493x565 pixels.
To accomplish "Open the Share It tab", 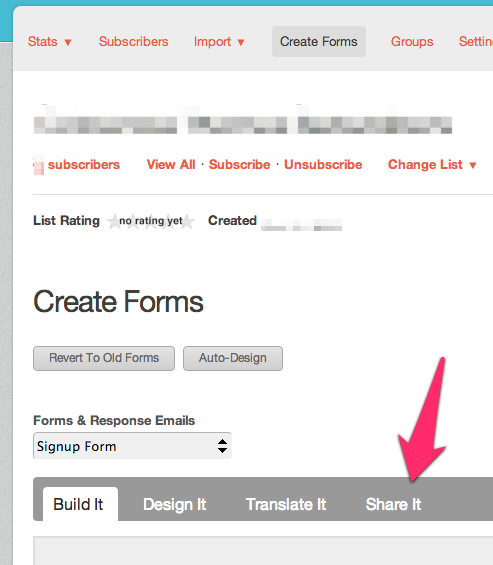I will point(393,504).
